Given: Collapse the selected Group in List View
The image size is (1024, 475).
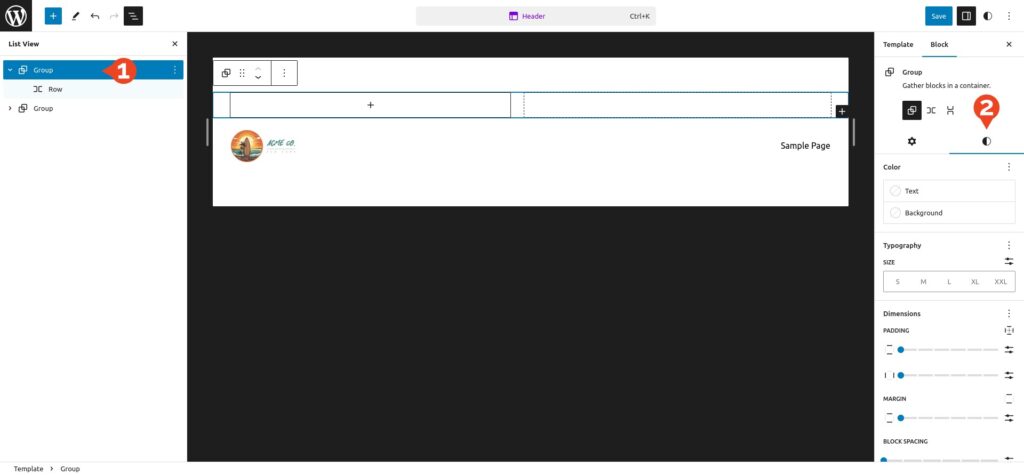Looking at the screenshot, I should (x=10, y=70).
